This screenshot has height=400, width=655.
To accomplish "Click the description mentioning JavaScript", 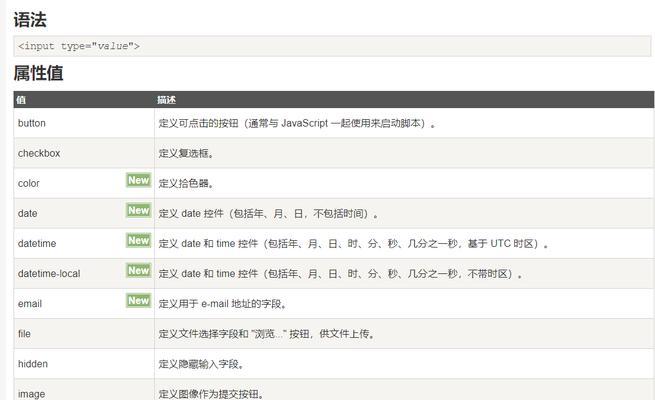I will pyautogui.click(x=297, y=123).
